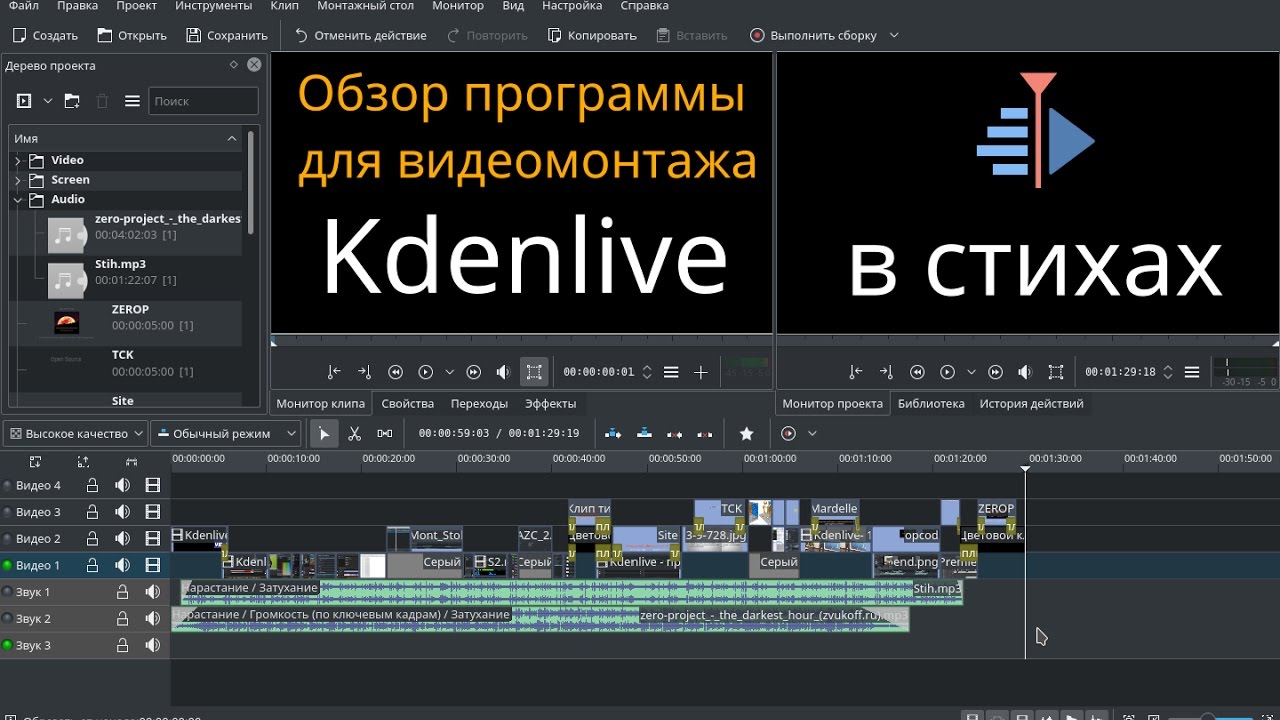Screen dimensions: 1280x720
Task: Mute audio of the Видео 3 track
Action: click(x=122, y=512)
